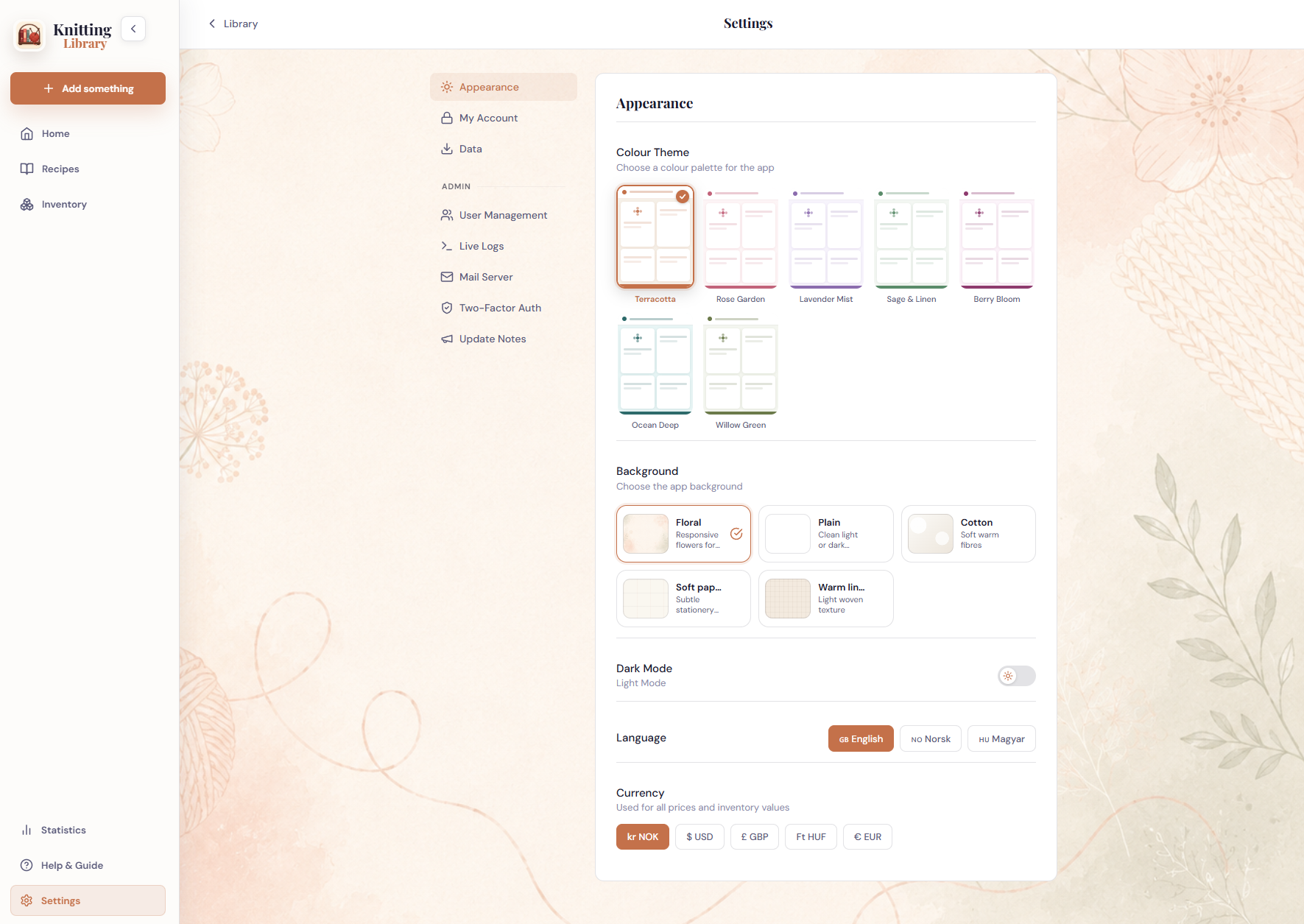Click the User Management people icon
Viewport: 1304px width, 924px height.
447,215
